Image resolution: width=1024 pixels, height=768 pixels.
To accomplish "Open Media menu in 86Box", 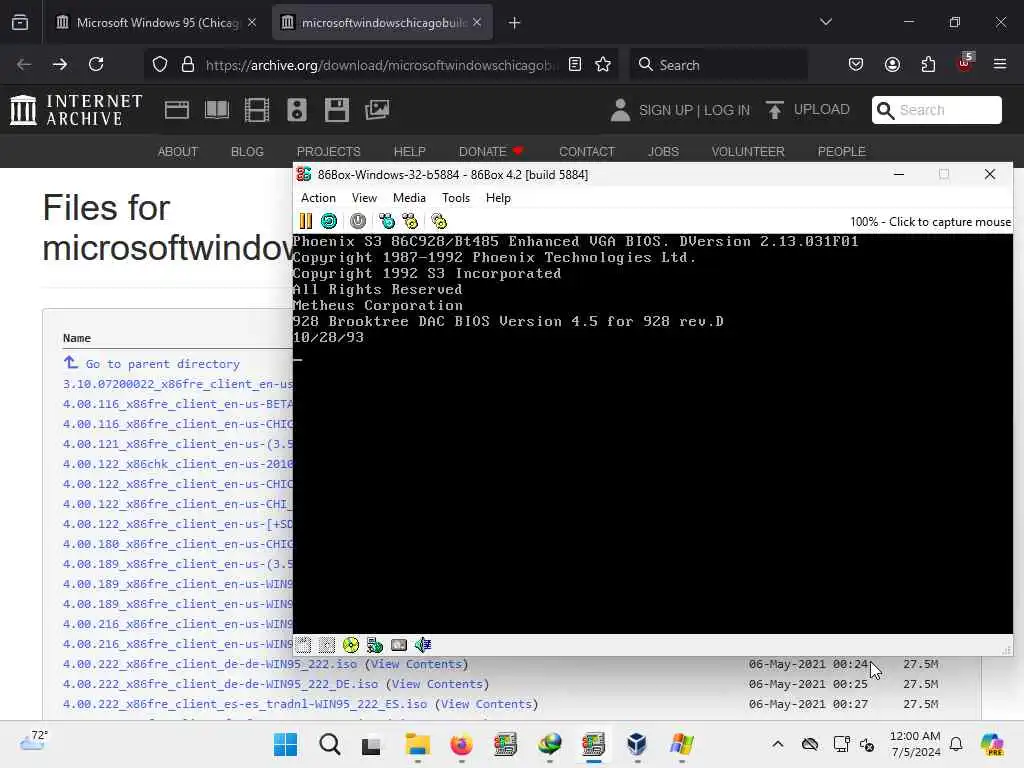I will pyautogui.click(x=409, y=198).
